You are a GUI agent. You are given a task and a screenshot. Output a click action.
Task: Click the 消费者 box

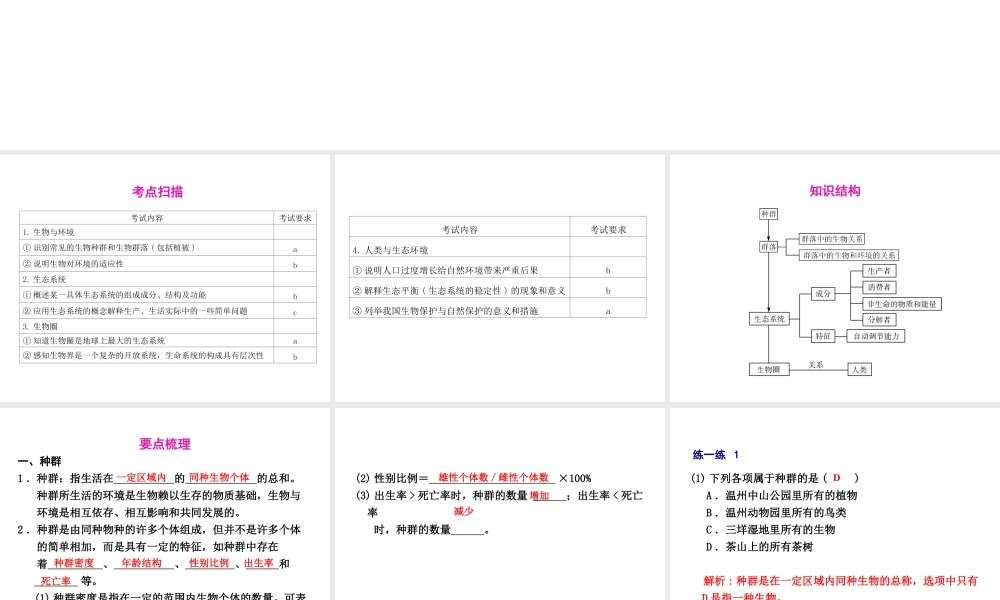click(879, 288)
